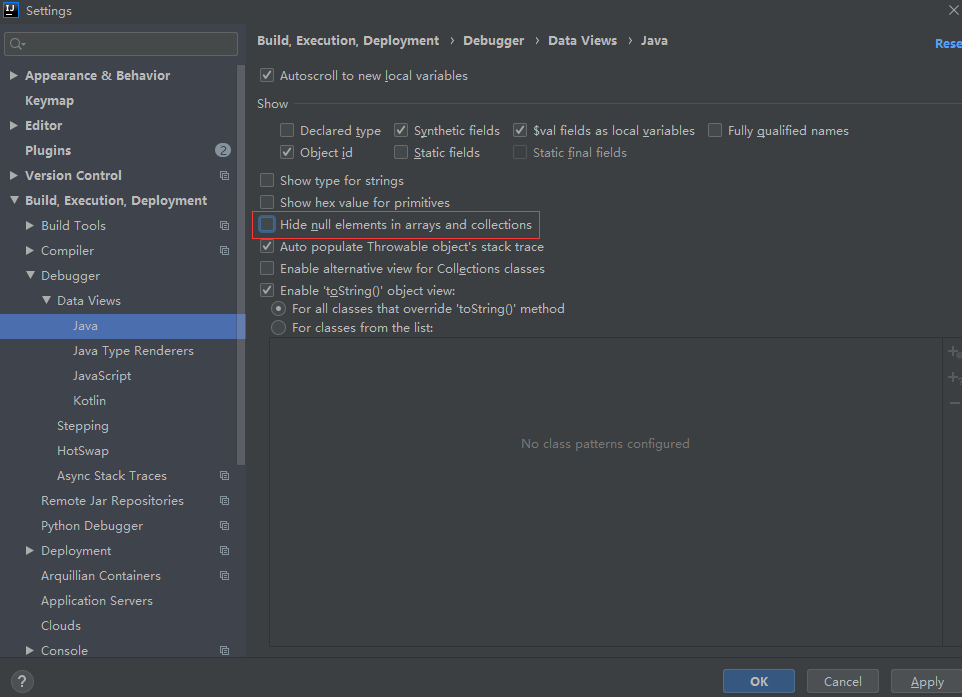
Task: Click project-level icon next to Deployment
Action: 225,551
